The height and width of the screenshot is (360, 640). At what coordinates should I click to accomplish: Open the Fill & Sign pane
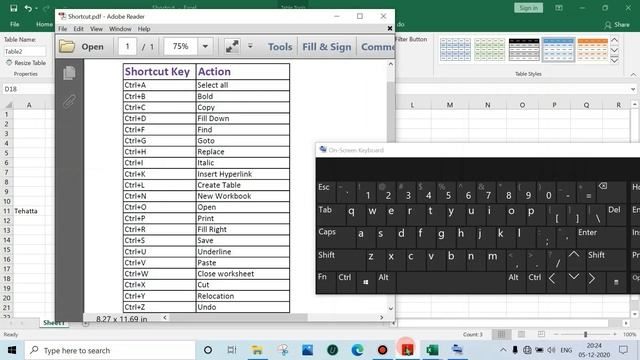[x=327, y=47]
